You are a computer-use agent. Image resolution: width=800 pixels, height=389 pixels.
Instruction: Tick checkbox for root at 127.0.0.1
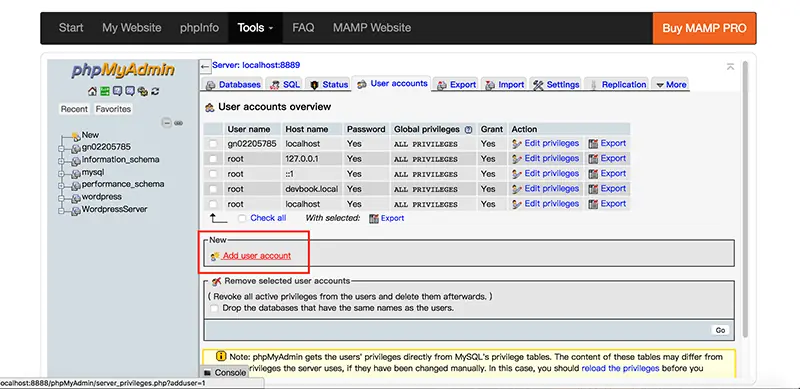tap(213, 159)
